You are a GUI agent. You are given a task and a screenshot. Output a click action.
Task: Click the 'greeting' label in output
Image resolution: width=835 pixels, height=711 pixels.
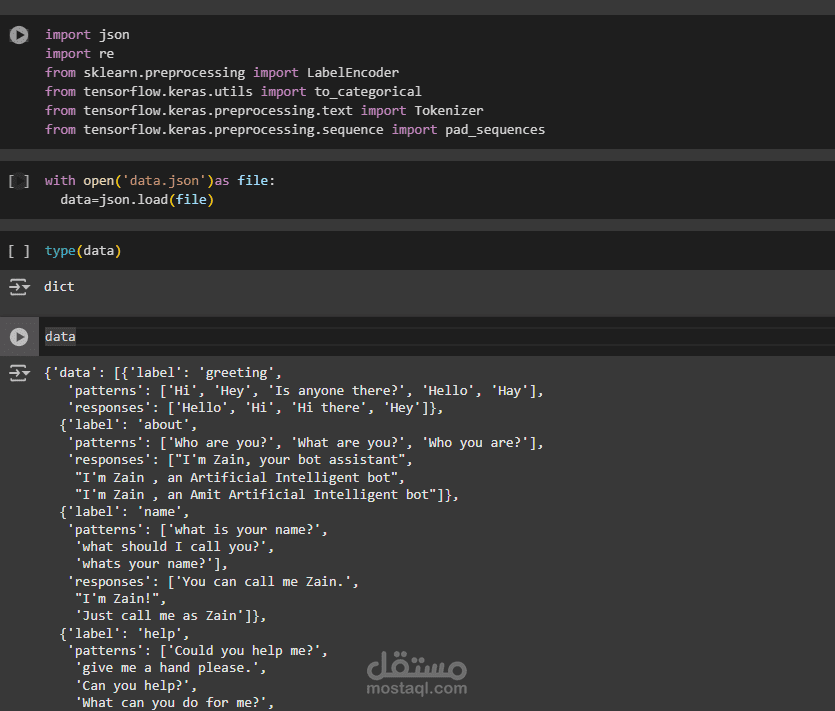click(x=236, y=373)
